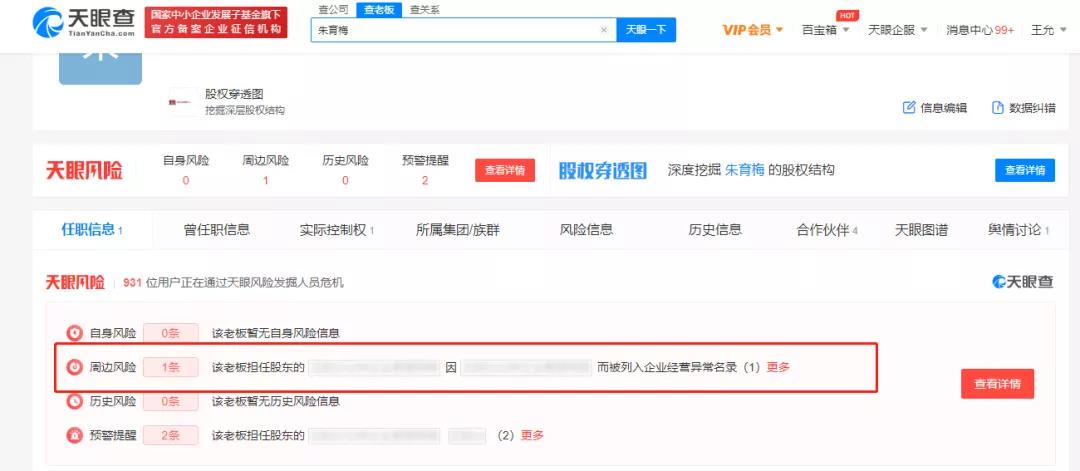Open the 百宝箱 dropdown menu
Viewport: 1080px width, 471px height.
825,30
